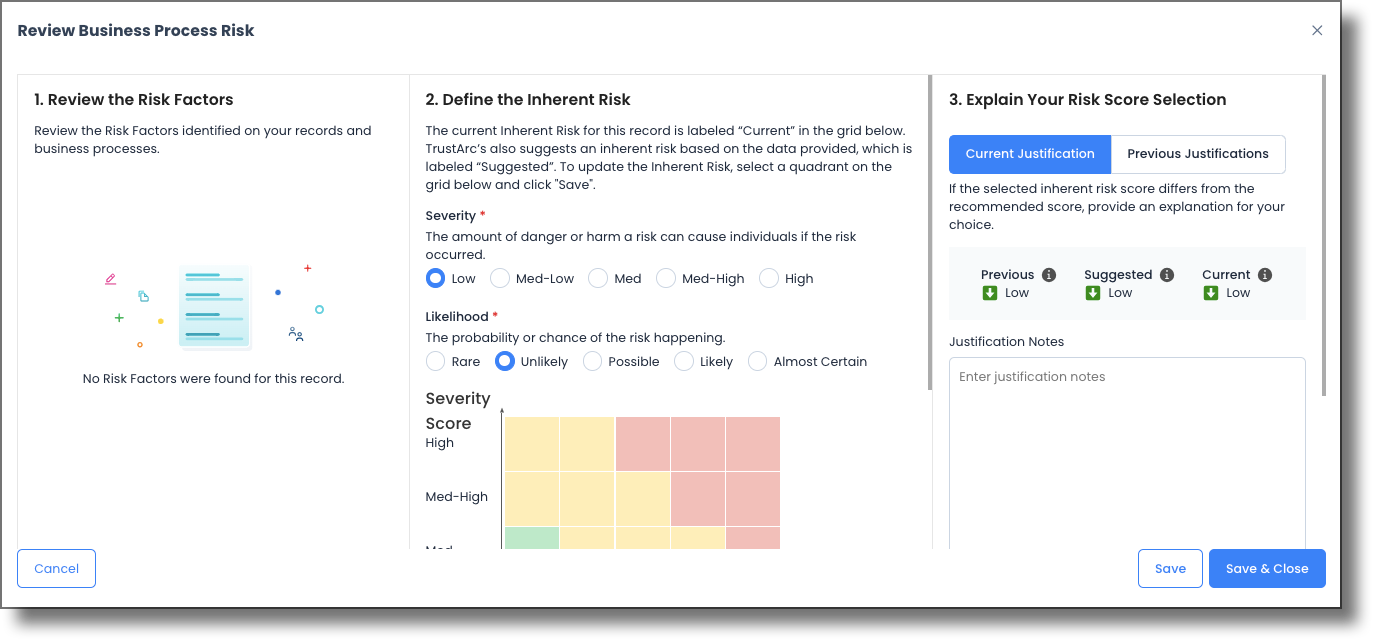Click the no-risk-factors illustration graphic
1373x640 pixels.
pos(213,305)
